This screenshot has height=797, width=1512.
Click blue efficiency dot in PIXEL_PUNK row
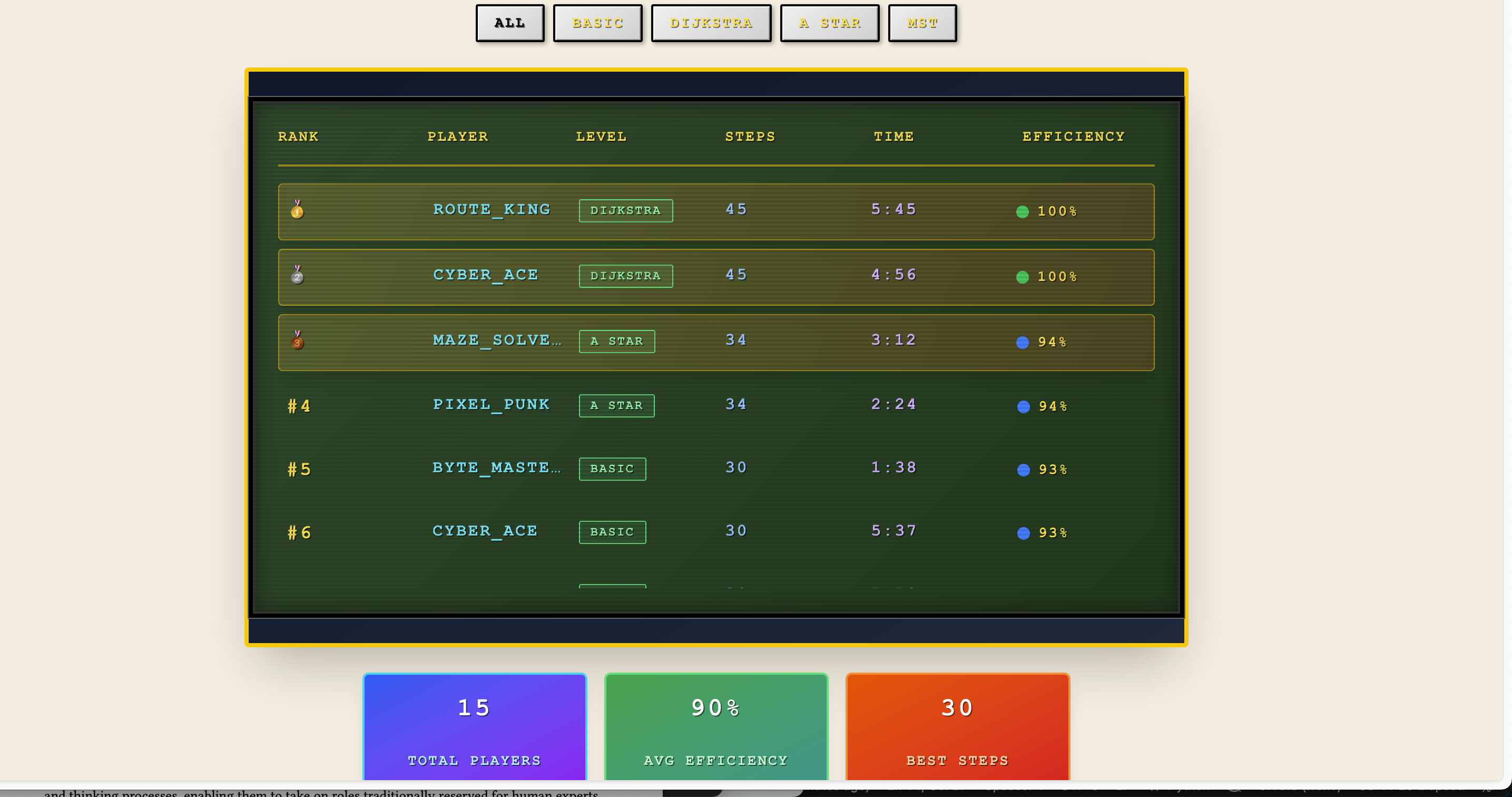point(1023,406)
